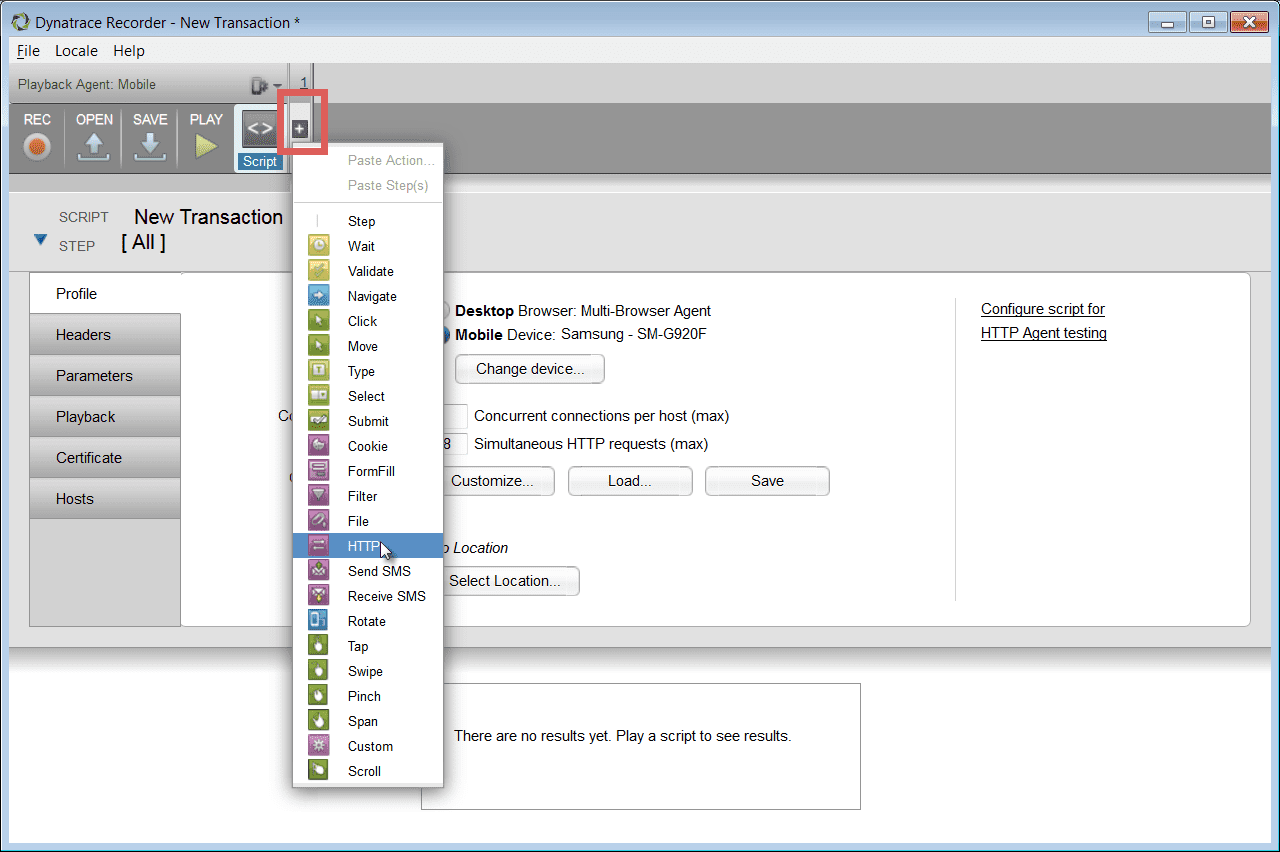Click the Load button
Image resolution: width=1280 pixels, height=852 pixels.
pyautogui.click(x=630, y=481)
